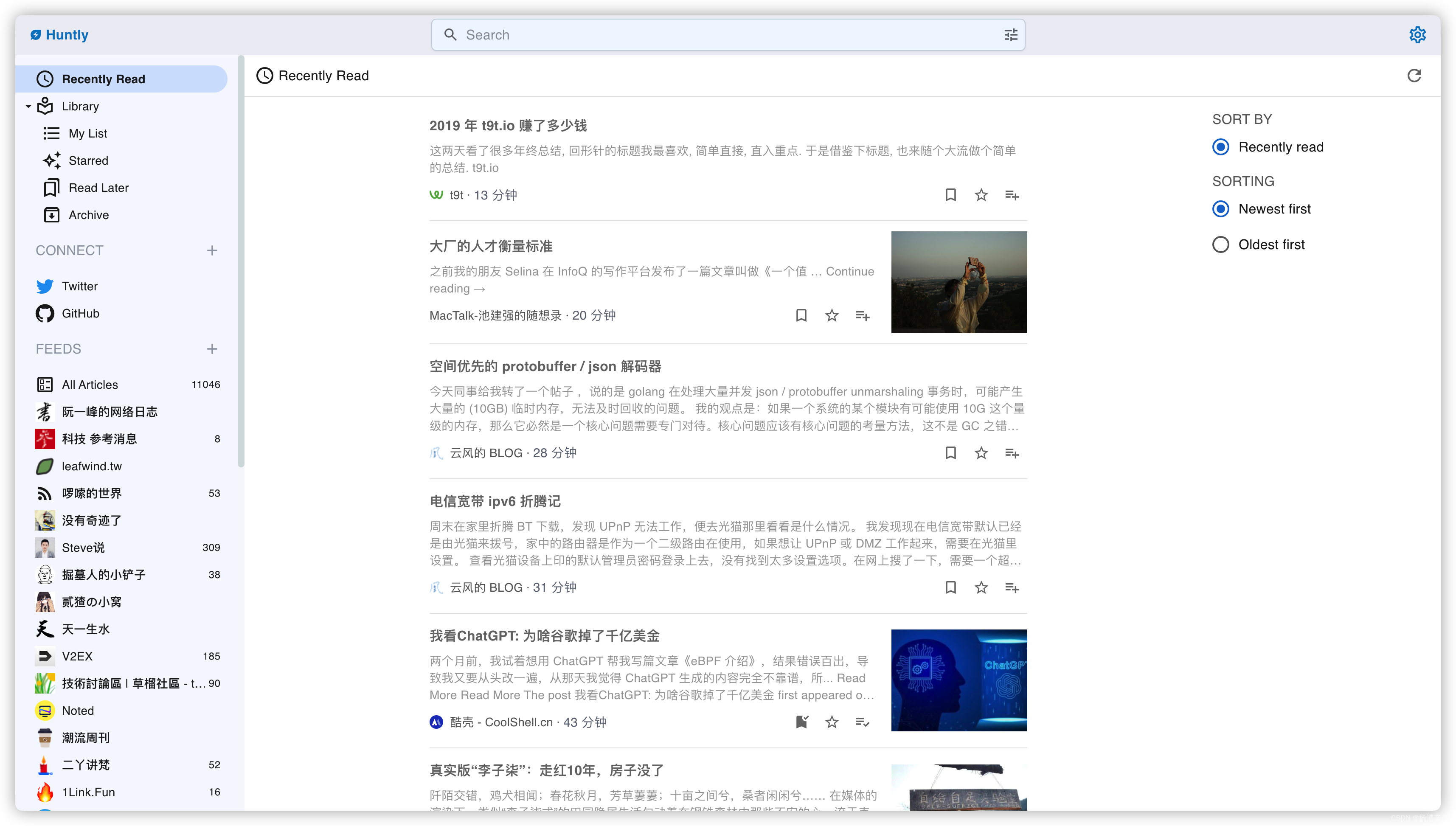Bookmark the t9t.io article
The height and width of the screenshot is (826, 1456).
(x=950, y=194)
